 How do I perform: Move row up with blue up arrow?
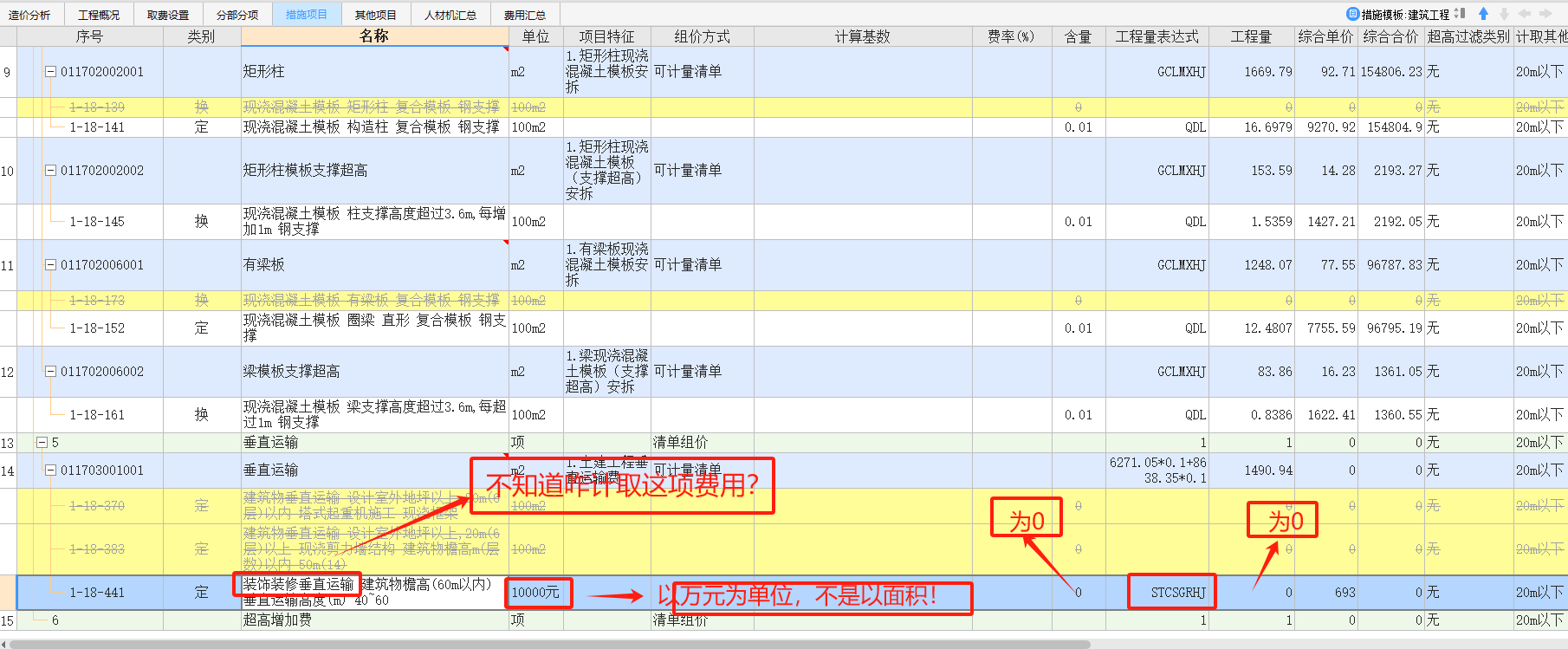(x=1483, y=14)
